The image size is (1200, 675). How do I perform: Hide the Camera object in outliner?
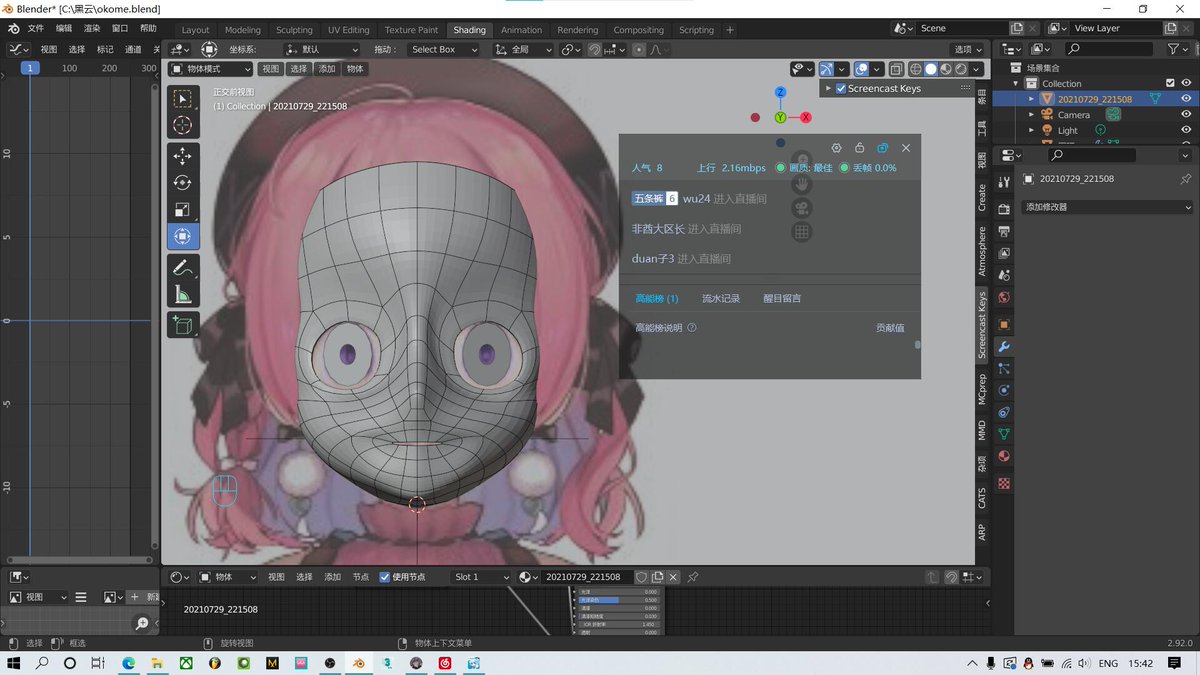1186,115
